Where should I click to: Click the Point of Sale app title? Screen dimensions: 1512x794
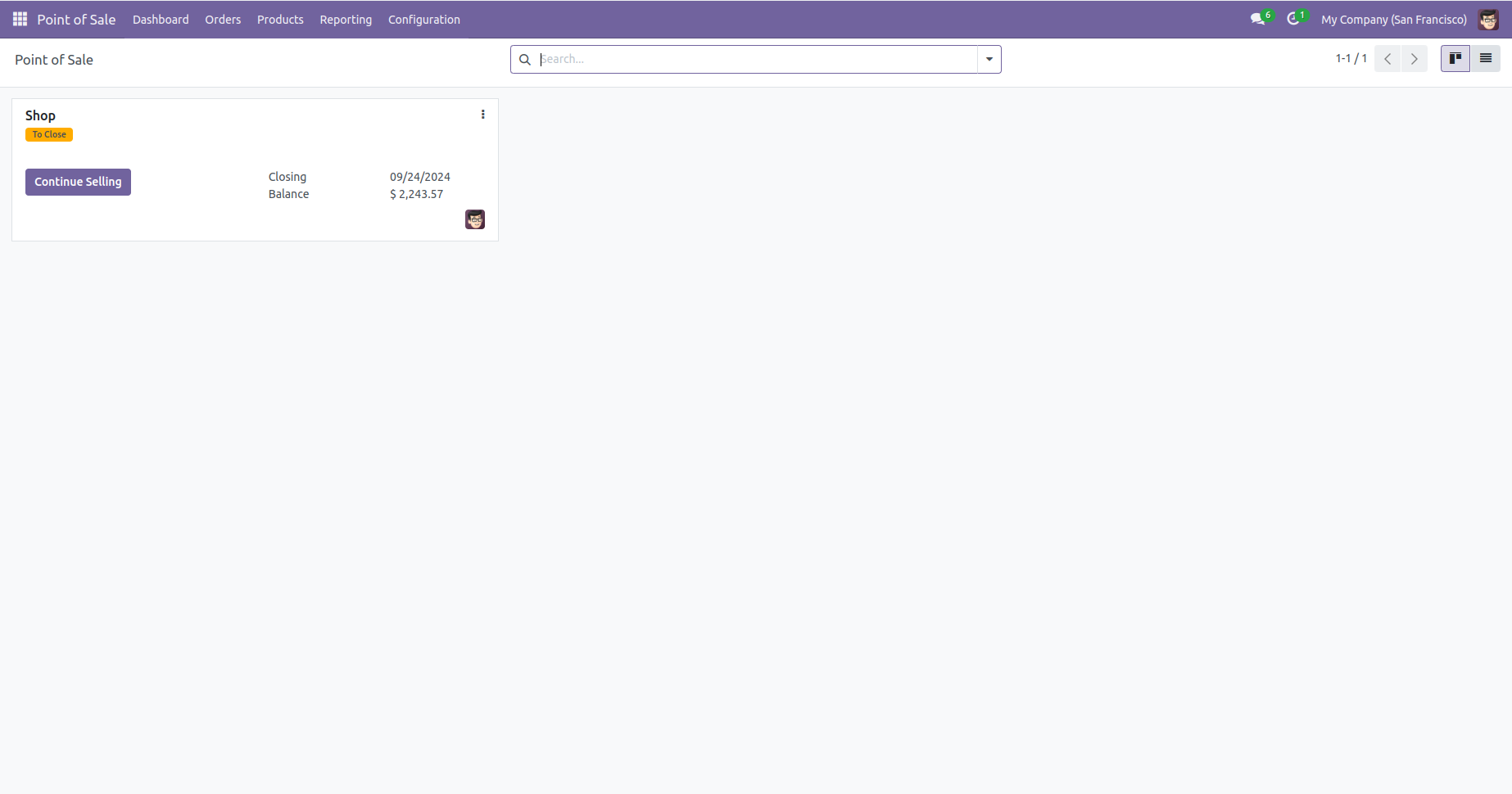(x=76, y=20)
